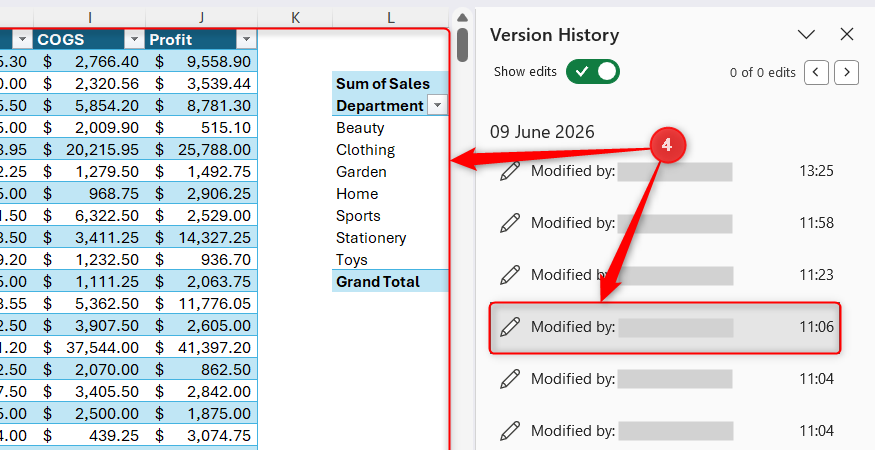Image resolution: width=875 pixels, height=450 pixels.
Task: Select the Clothing pivot row
Action: coord(390,150)
